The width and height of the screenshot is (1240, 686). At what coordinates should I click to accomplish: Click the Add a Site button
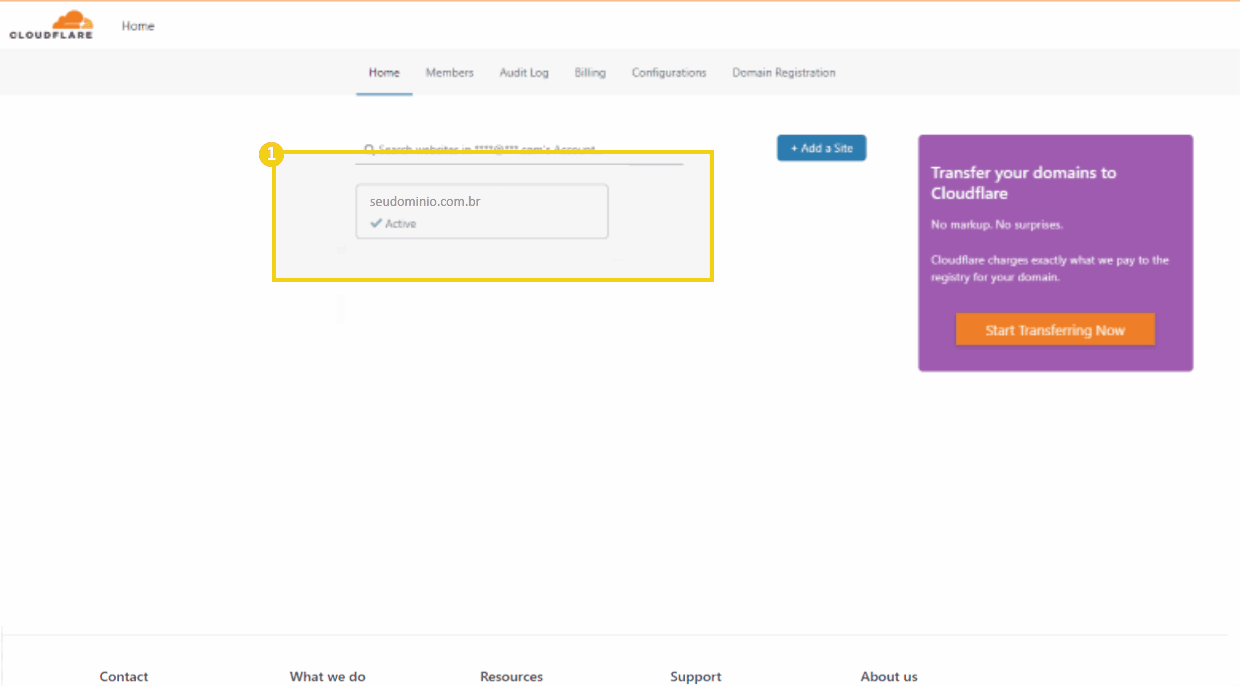[x=822, y=148]
